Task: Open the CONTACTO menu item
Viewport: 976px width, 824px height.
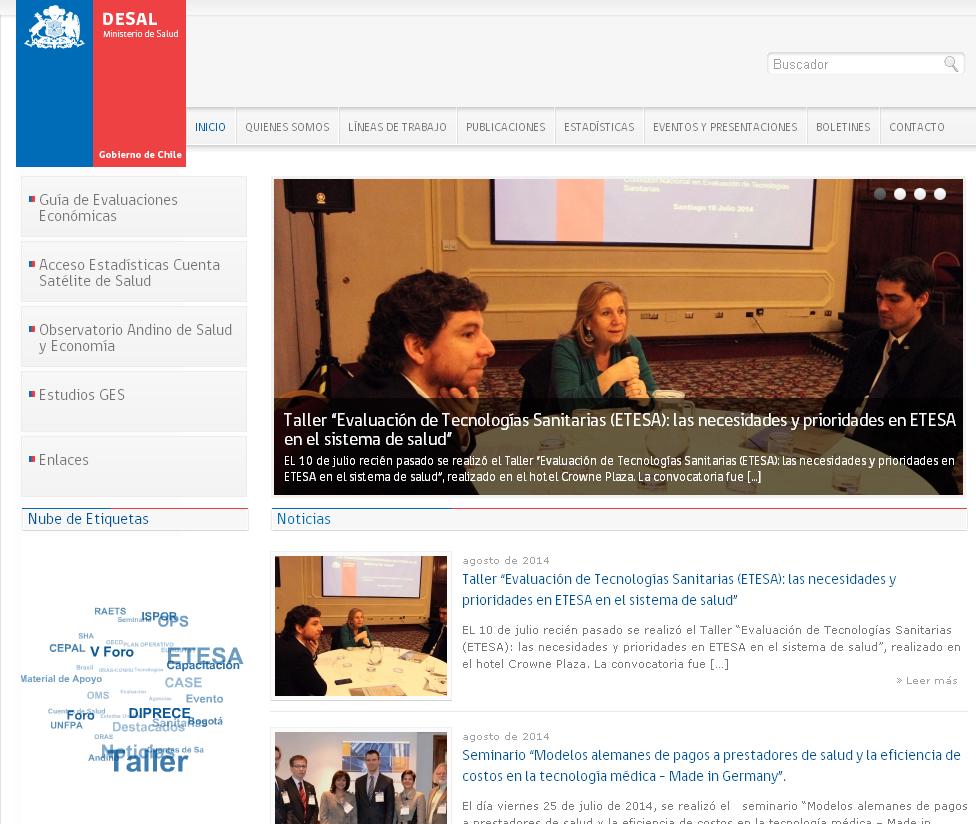Action: 916,127
